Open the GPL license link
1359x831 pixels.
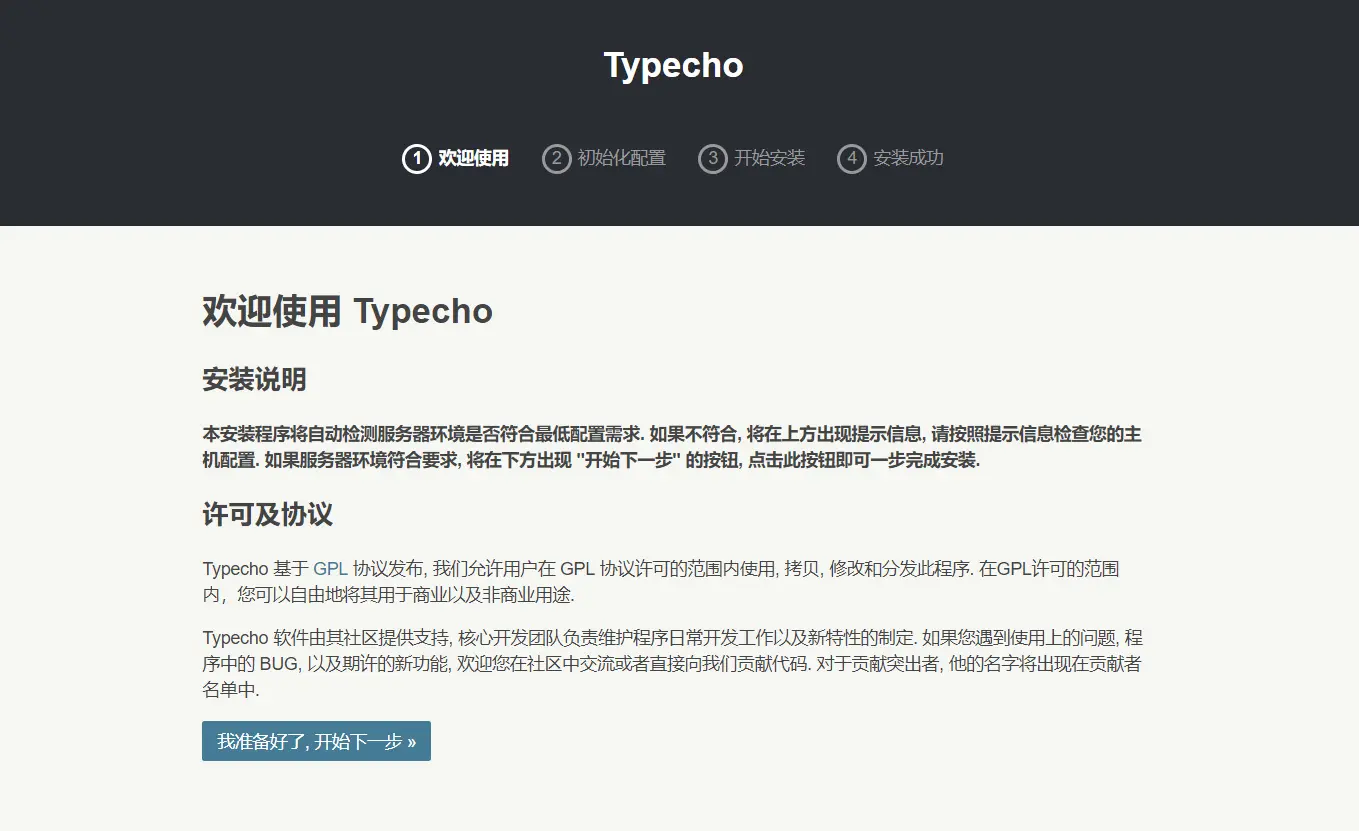(330, 569)
